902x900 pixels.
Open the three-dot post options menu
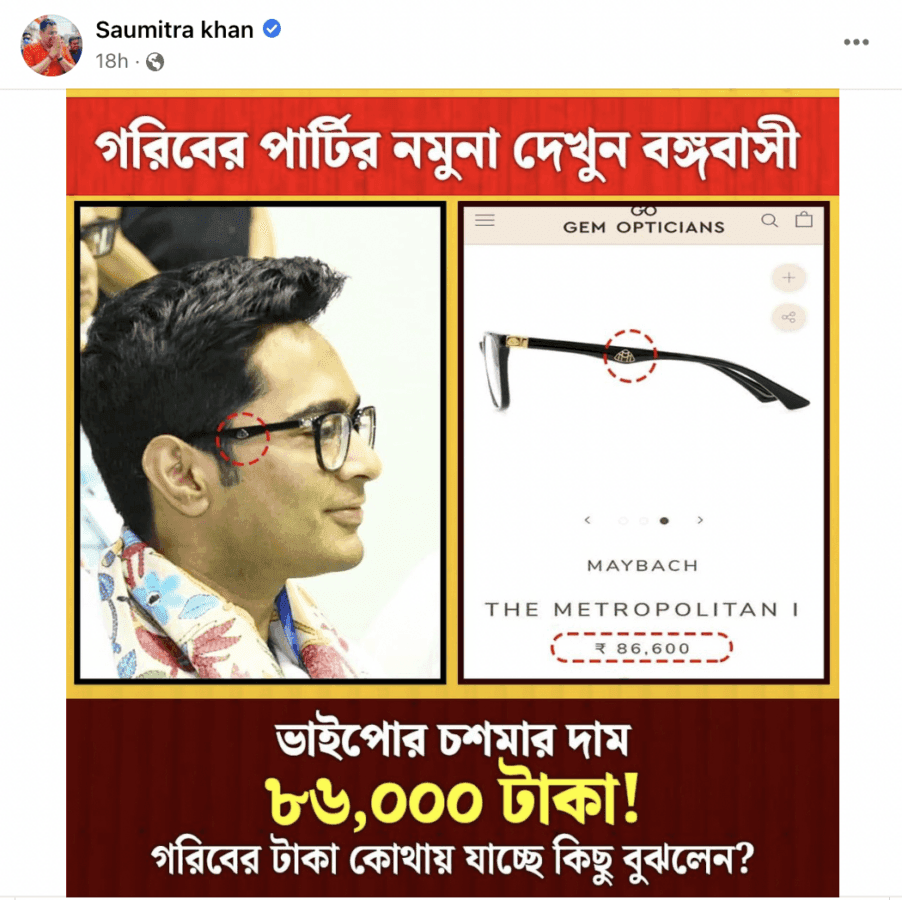[x=856, y=42]
